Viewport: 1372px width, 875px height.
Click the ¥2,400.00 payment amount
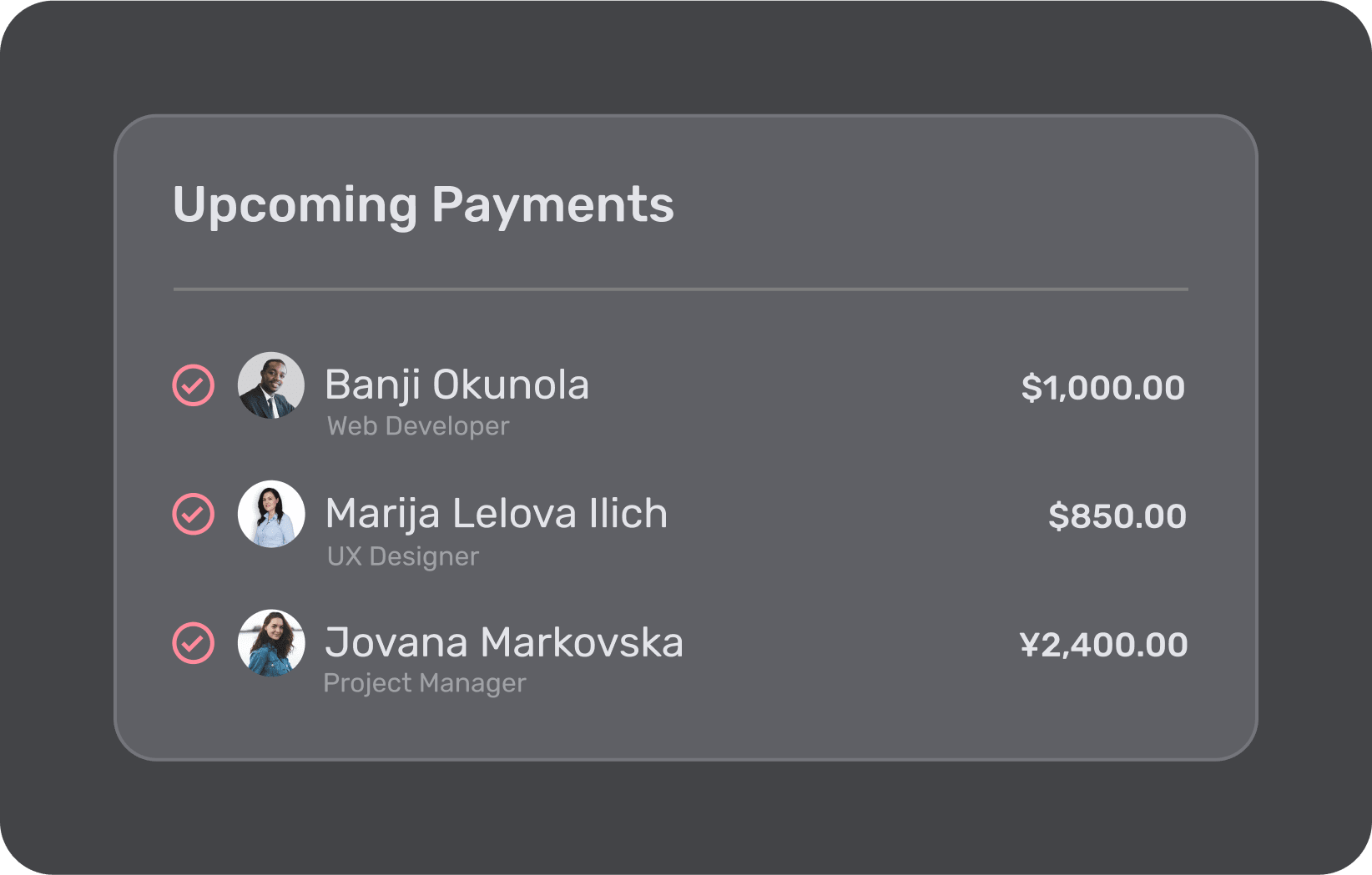point(1103,645)
